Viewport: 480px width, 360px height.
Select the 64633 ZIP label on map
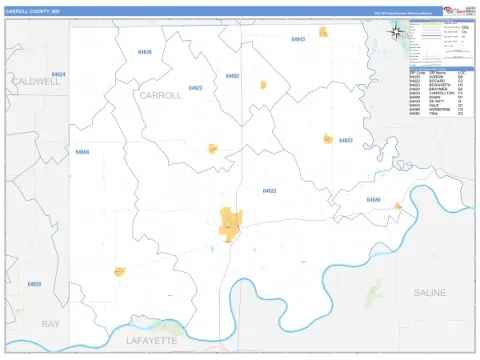click(269, 191)
